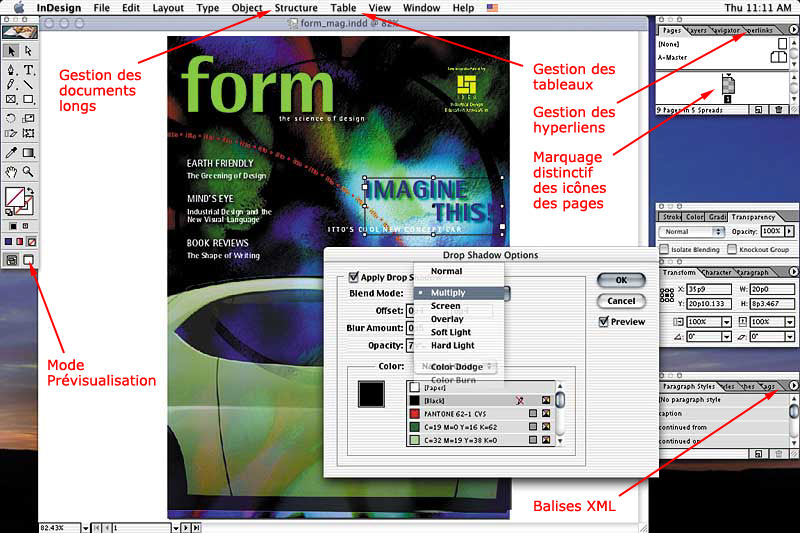Click OK in Drop Shadow Options
800x533 pixels.
point(621,280)
